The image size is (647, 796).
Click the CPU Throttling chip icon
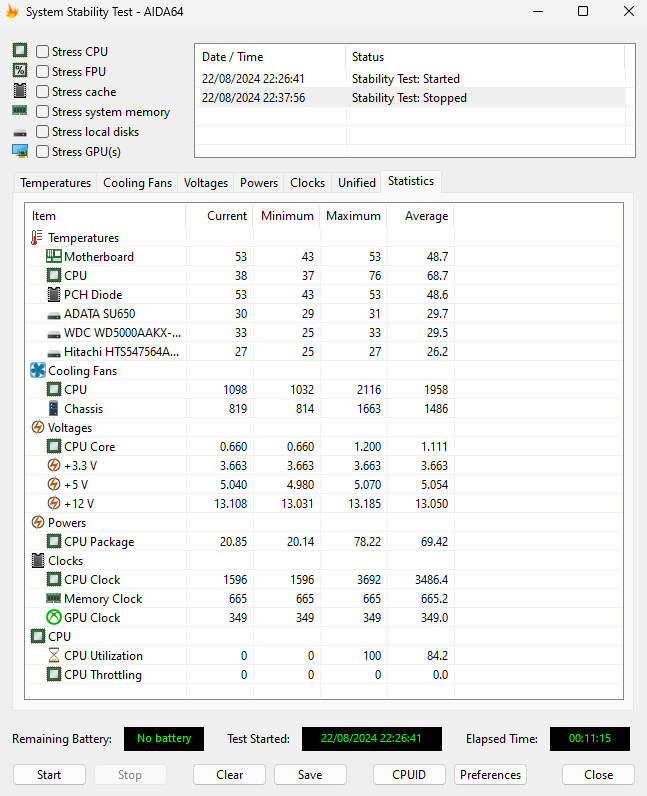(x=53, y=674)
